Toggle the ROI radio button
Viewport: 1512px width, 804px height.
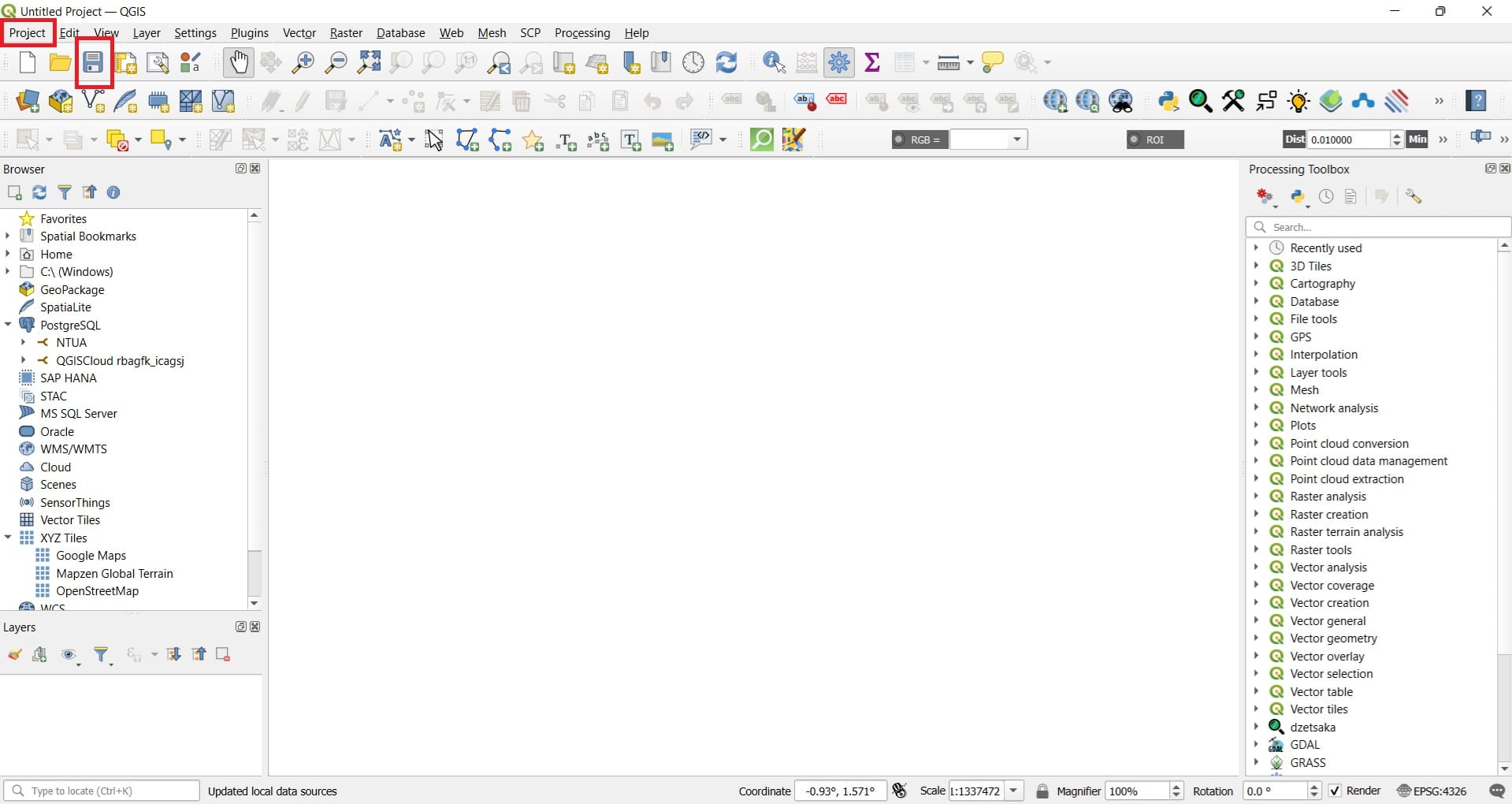(x=1135, y=140)
